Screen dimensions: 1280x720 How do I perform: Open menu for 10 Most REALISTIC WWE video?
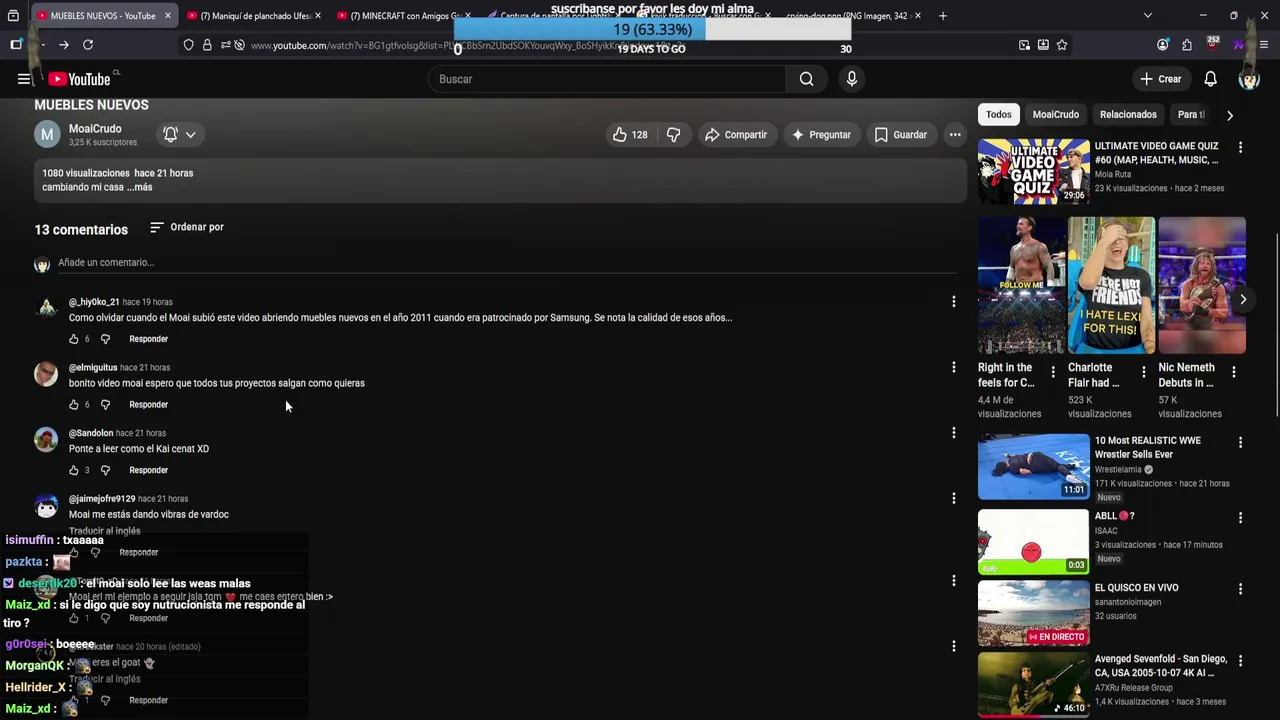pos(1241,442)
